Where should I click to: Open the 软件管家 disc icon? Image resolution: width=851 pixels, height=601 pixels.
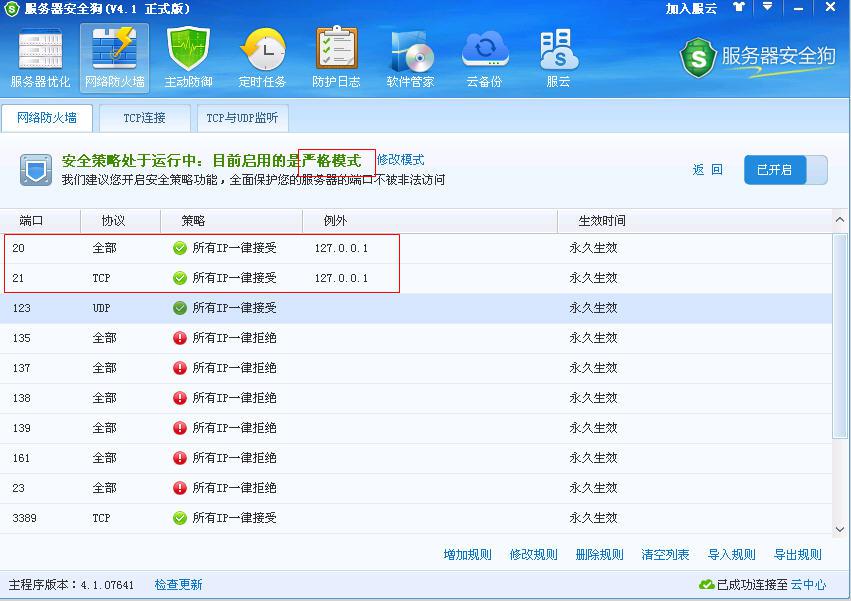pos(410,57)
